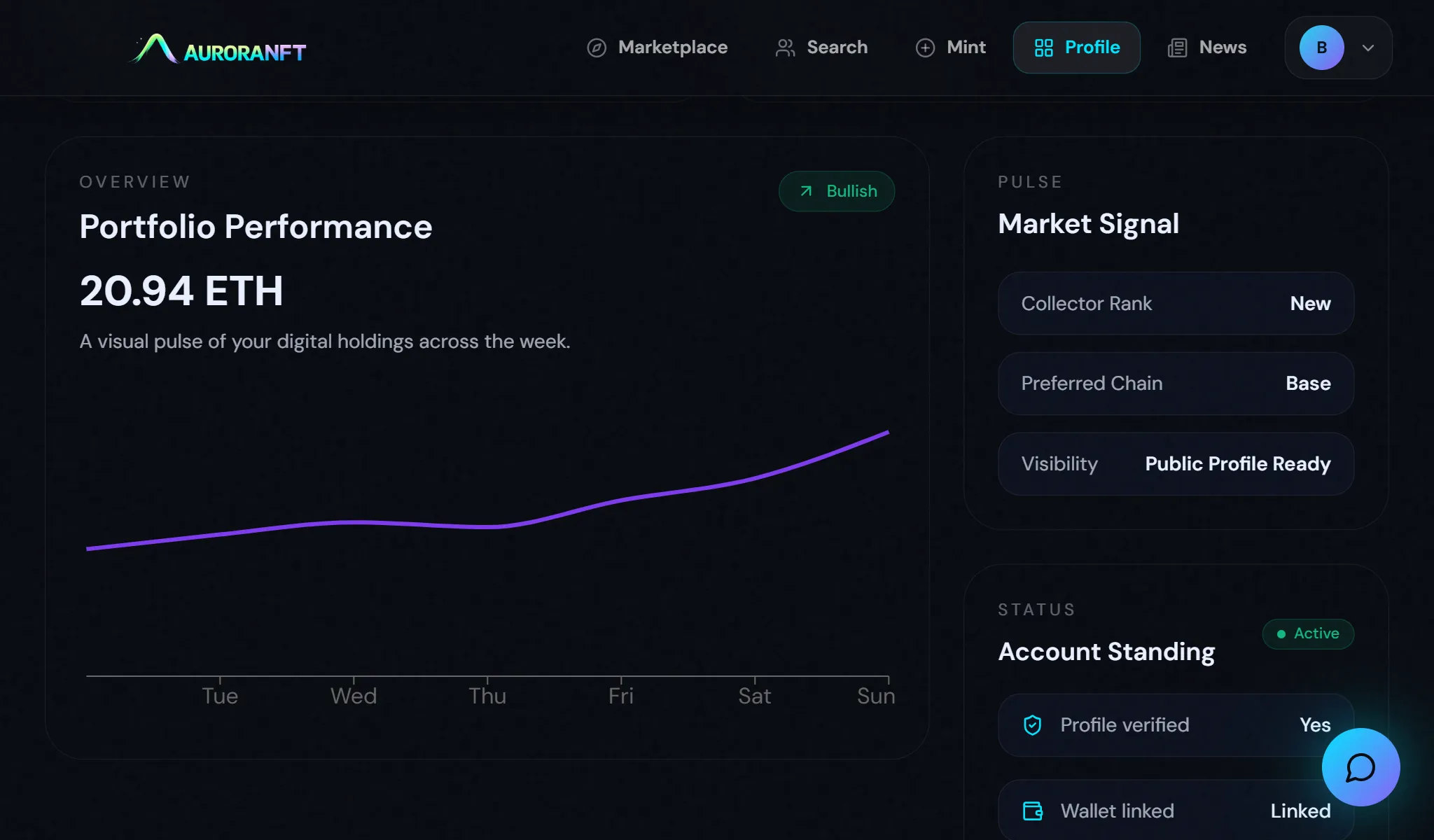Click the STATUS label

coord(1036,610)
